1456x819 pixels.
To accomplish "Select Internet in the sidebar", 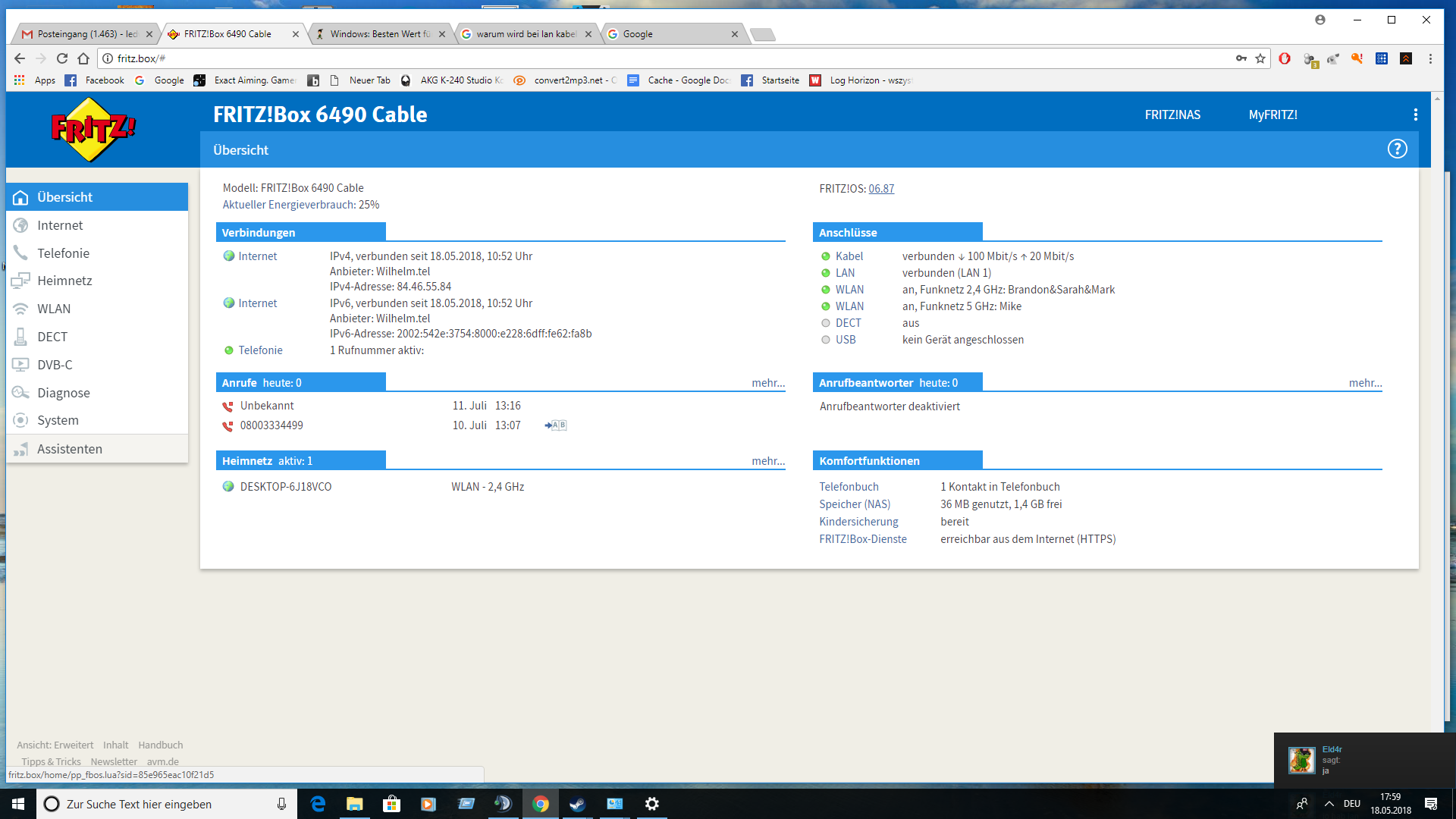I will pyautogui.click(x=60, y=225).
